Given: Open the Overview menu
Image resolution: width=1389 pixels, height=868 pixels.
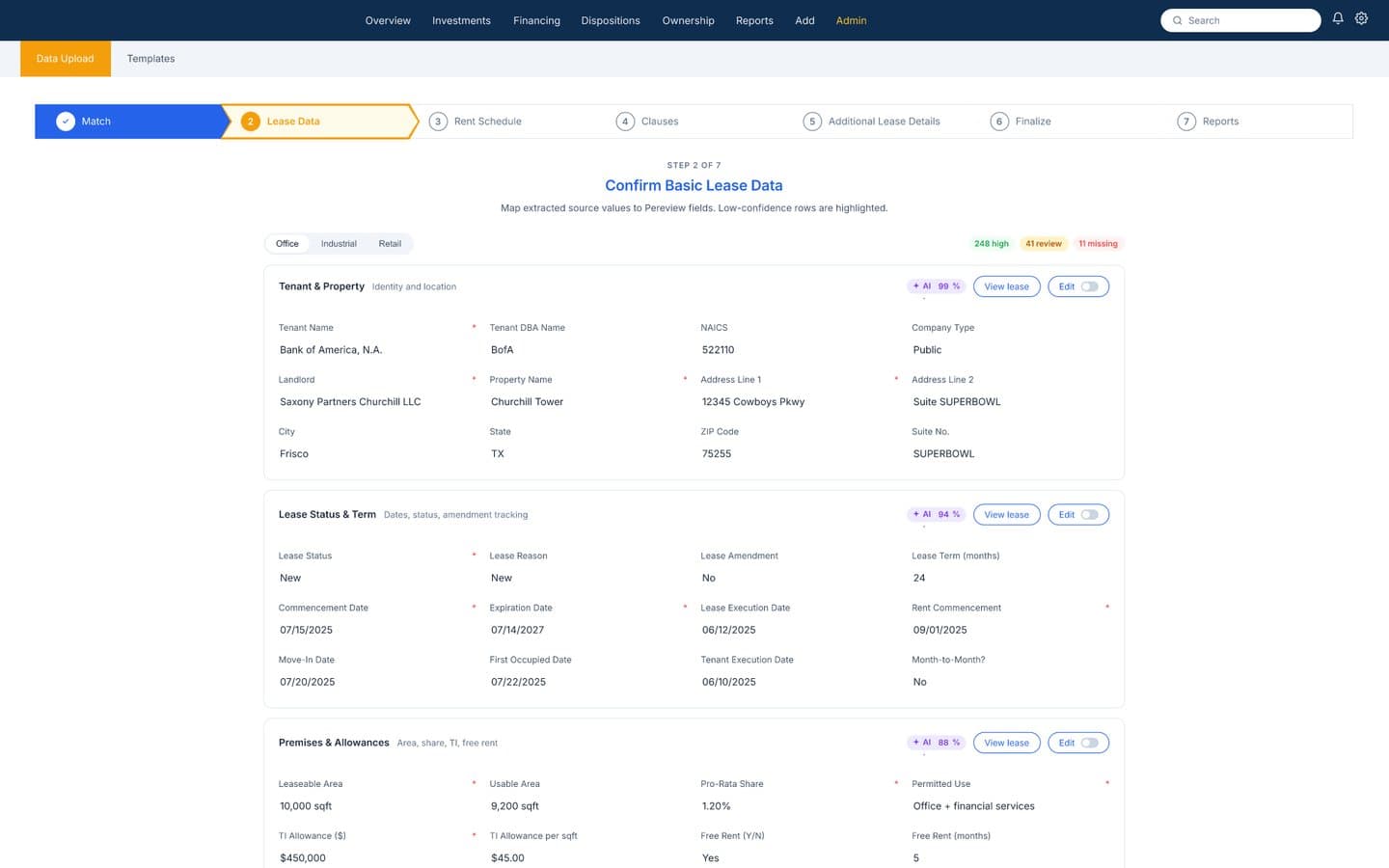Looking at the screenshot, I should coord(388,20).
